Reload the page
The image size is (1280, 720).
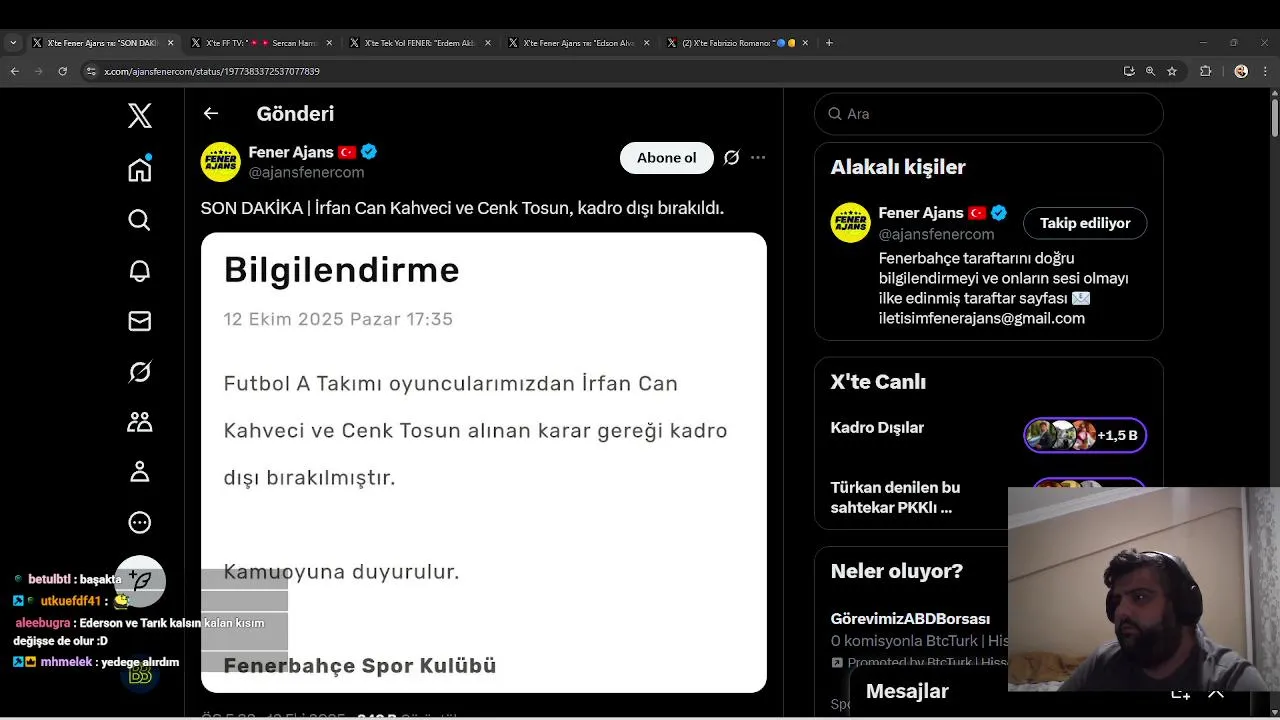[x=62, y=71]
